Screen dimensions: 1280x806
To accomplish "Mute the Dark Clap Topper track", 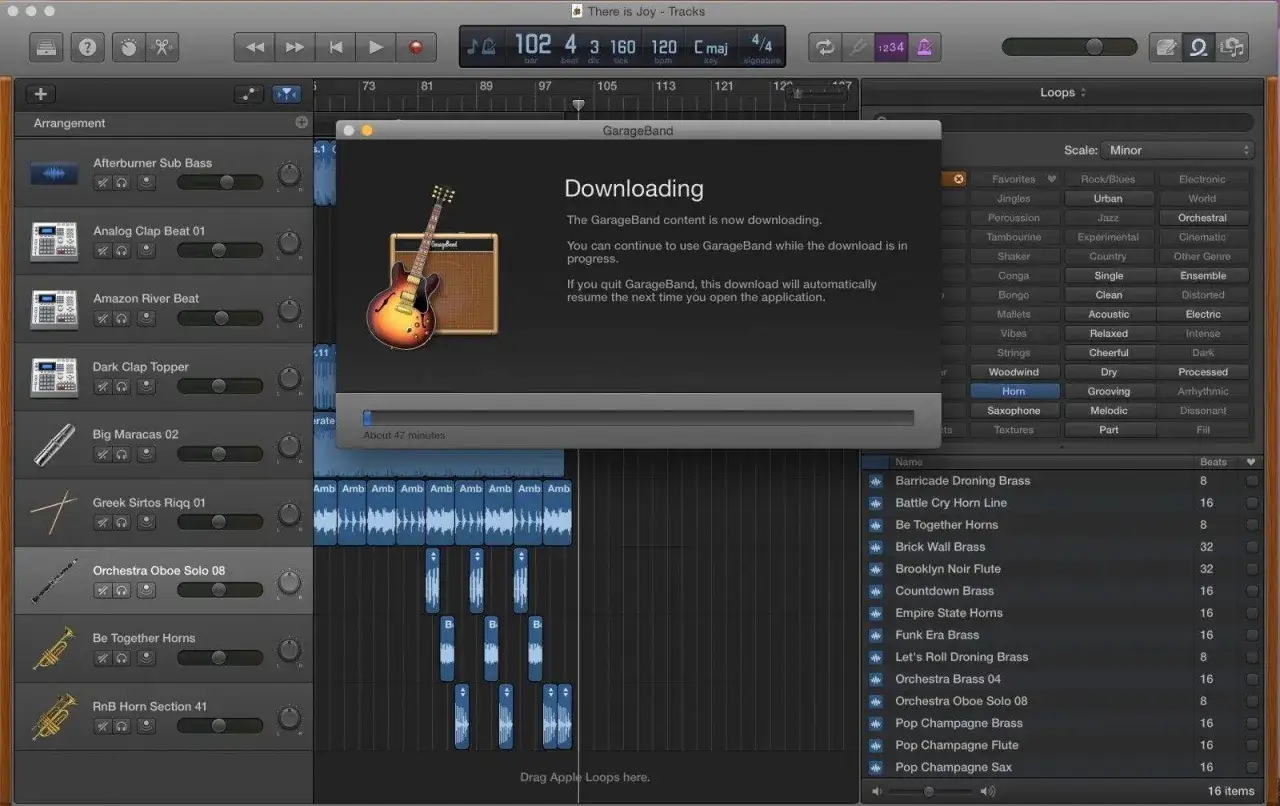I will 102,386.
